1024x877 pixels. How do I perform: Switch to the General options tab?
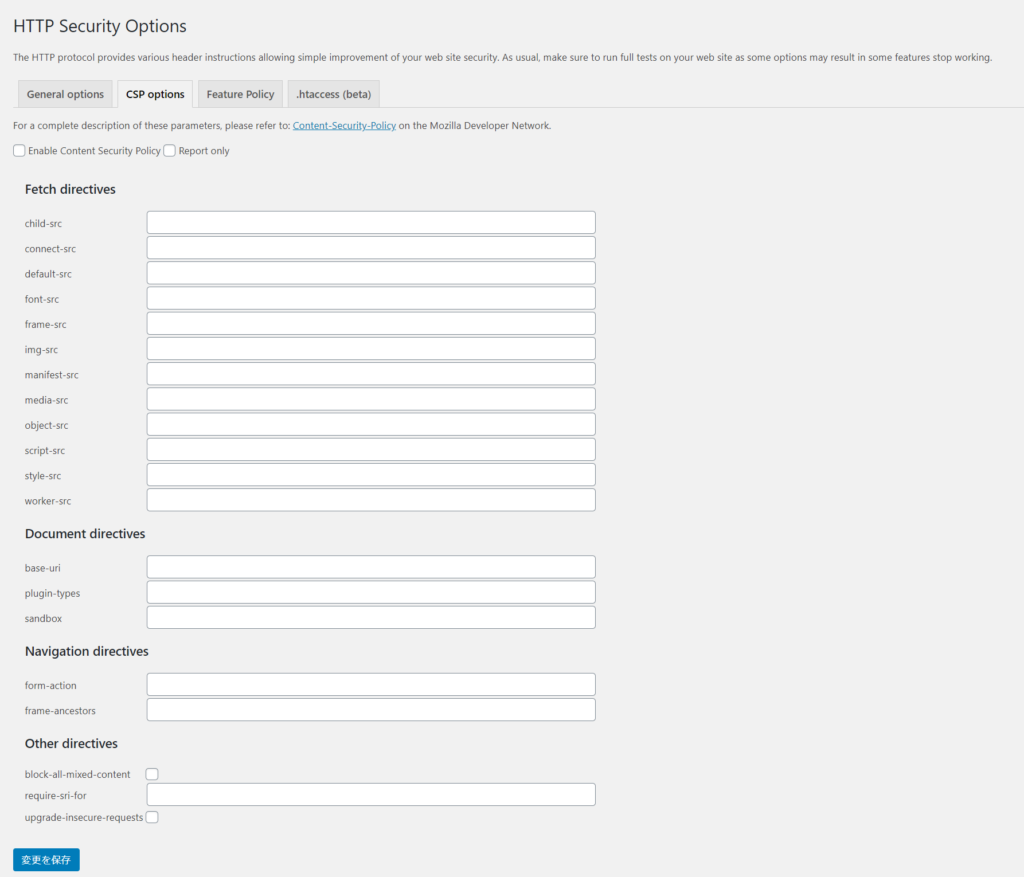pos(64,93)
